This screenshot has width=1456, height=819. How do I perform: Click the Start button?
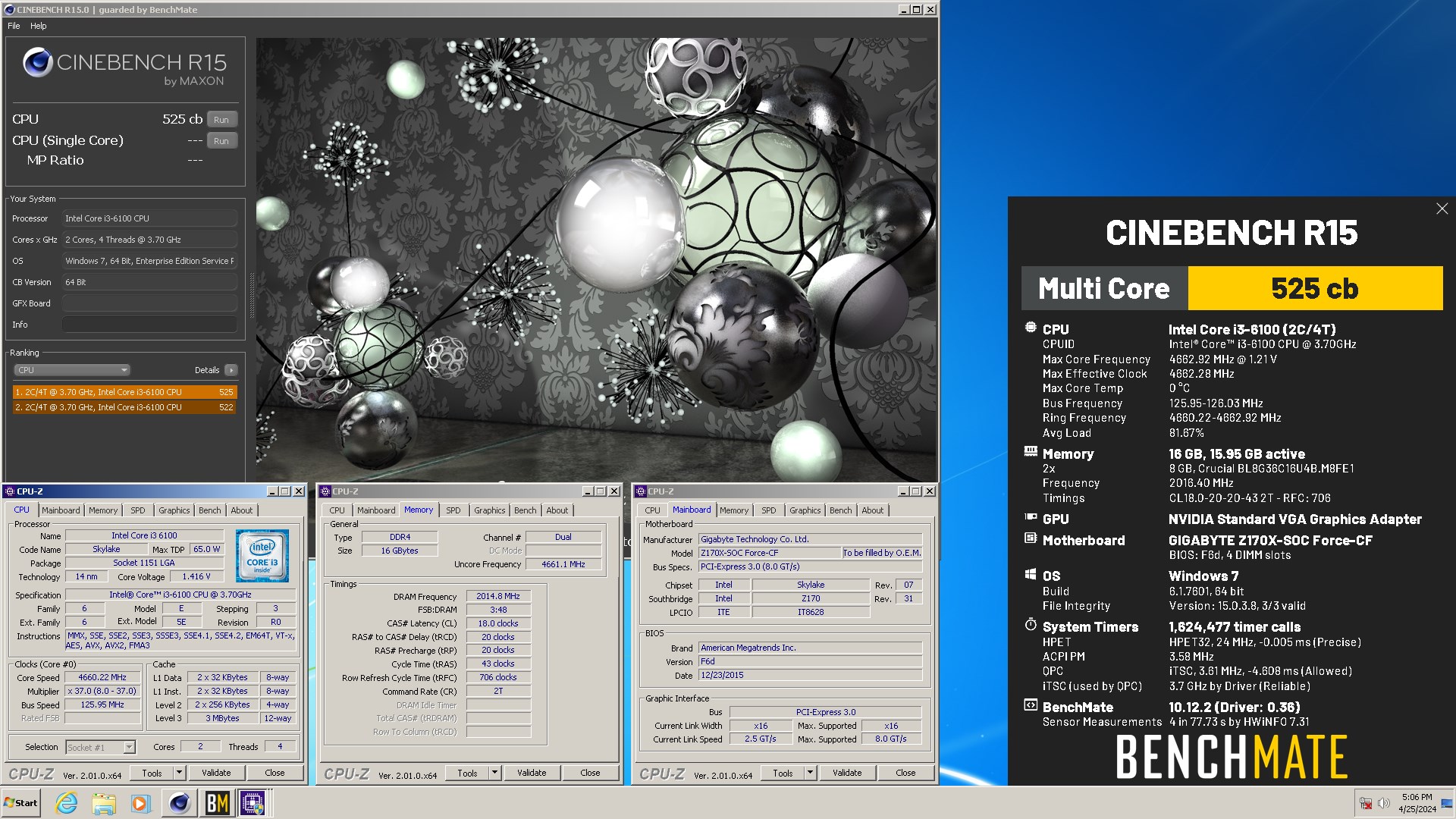point(20,803)
